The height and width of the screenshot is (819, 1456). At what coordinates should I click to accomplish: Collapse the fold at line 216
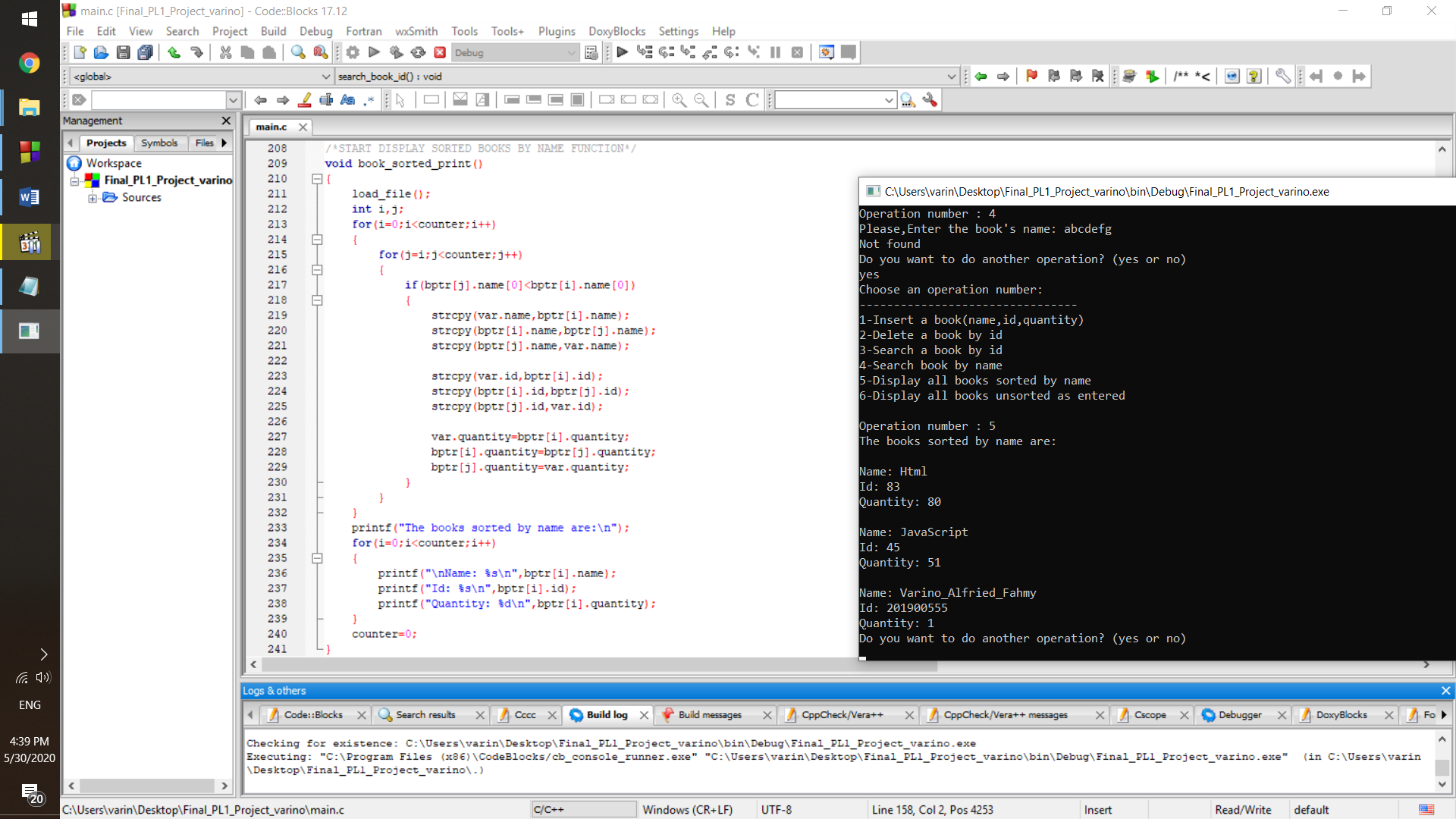point(317,270)
